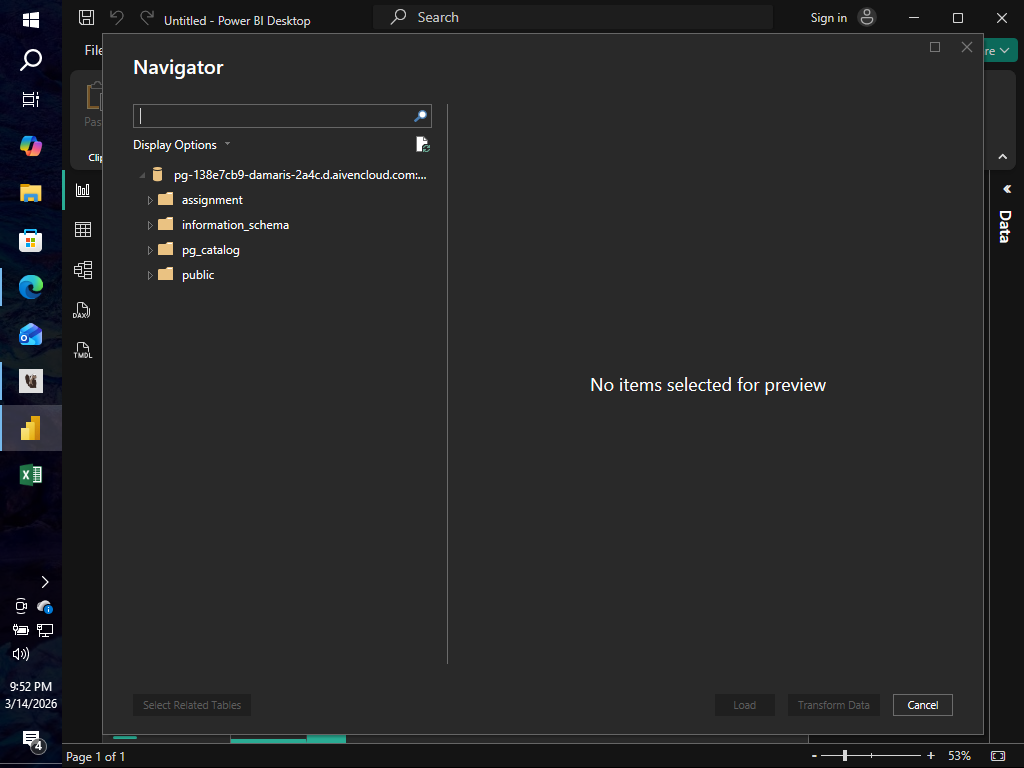The width and height of the screenshot is (1024, 768).
Task: Open Table view in left rail
Action: pos(83,230)
